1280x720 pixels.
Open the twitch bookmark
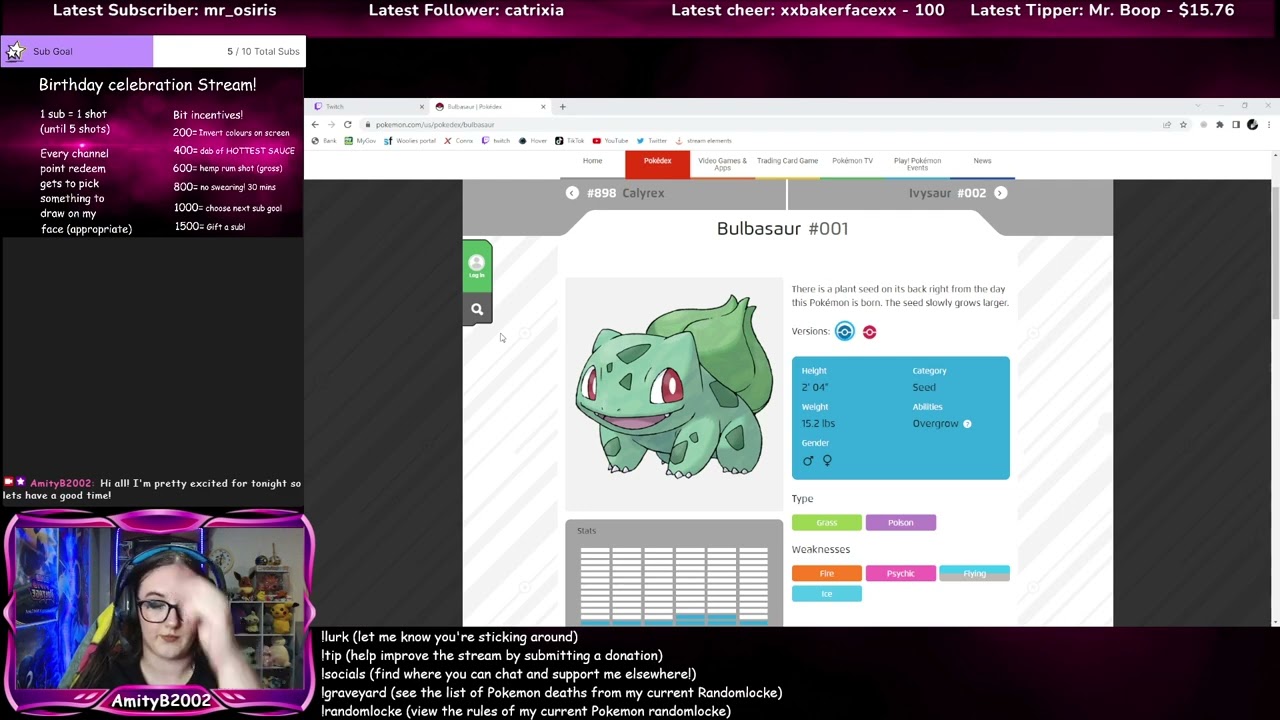(496, 141)
